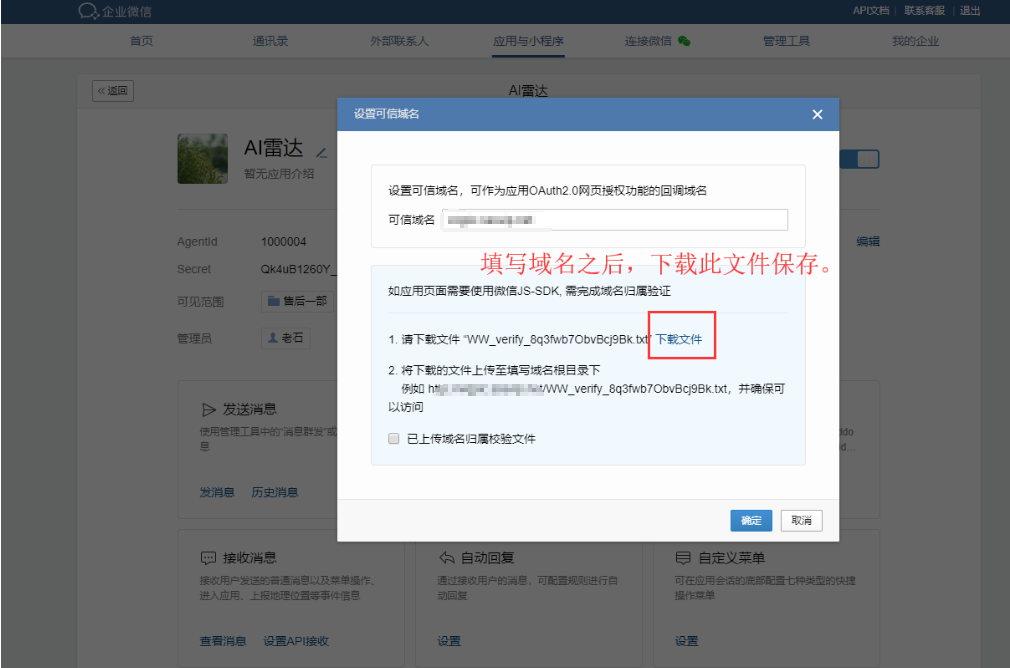Click the person icon beside 老石
This screenshot has width=1010, height=668.
pos(273,338)
